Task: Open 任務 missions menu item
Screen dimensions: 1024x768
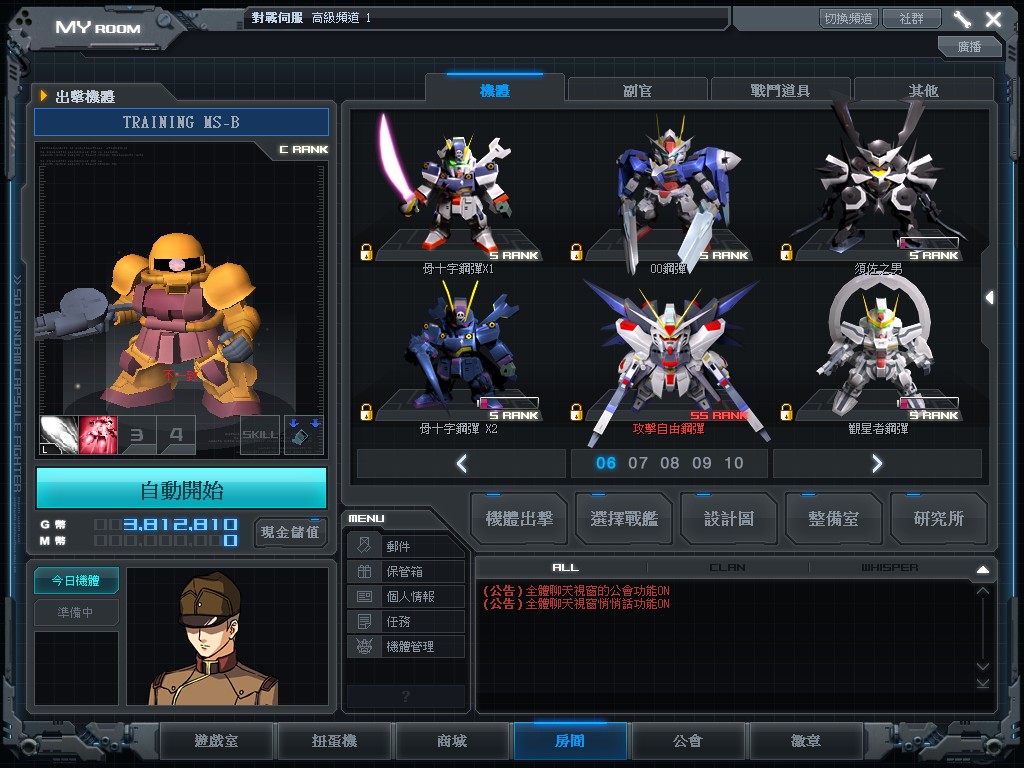Action: click(406, 621)
